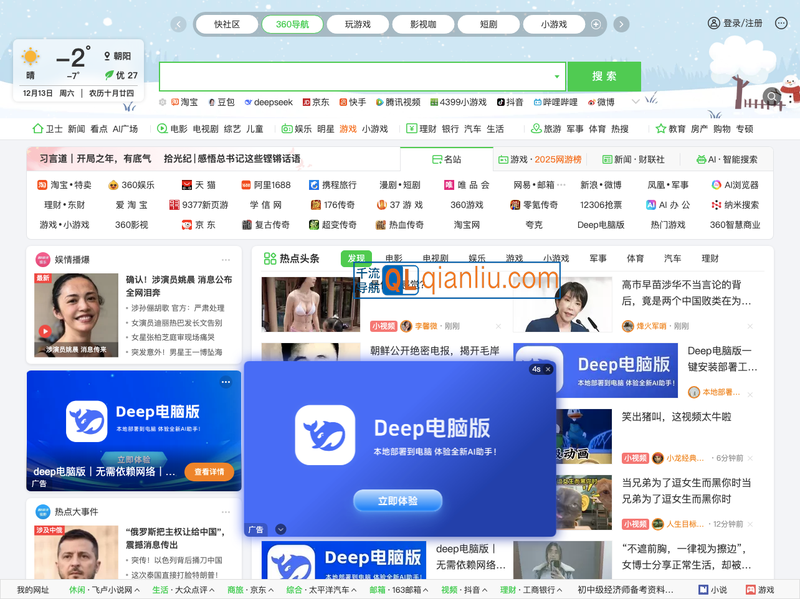Screen dimensions: 800x599
Task: Open the 京东 shortcut icon
Action: click(308, 101)
